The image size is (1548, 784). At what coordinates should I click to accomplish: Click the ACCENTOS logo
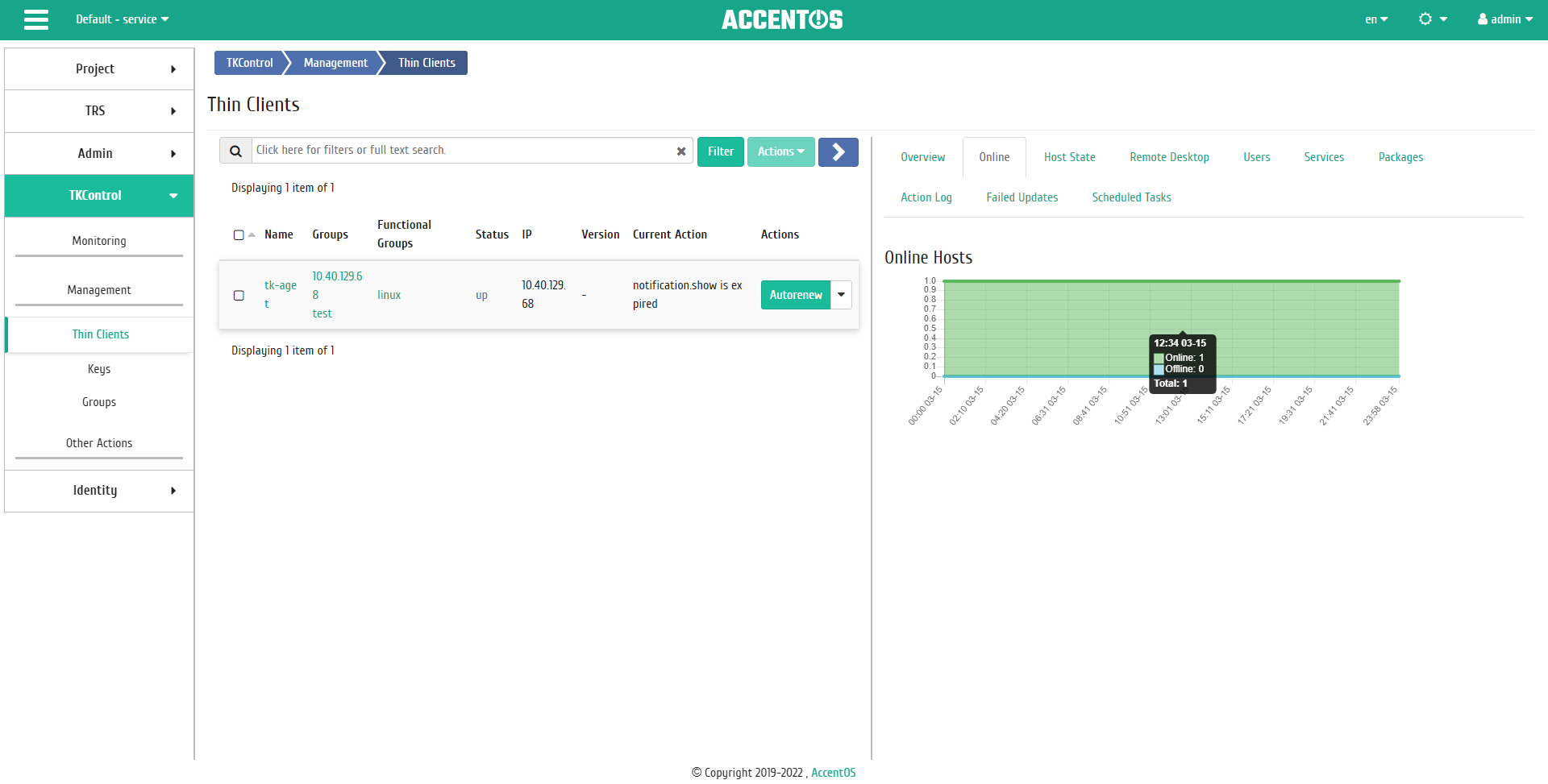[782, 19]
